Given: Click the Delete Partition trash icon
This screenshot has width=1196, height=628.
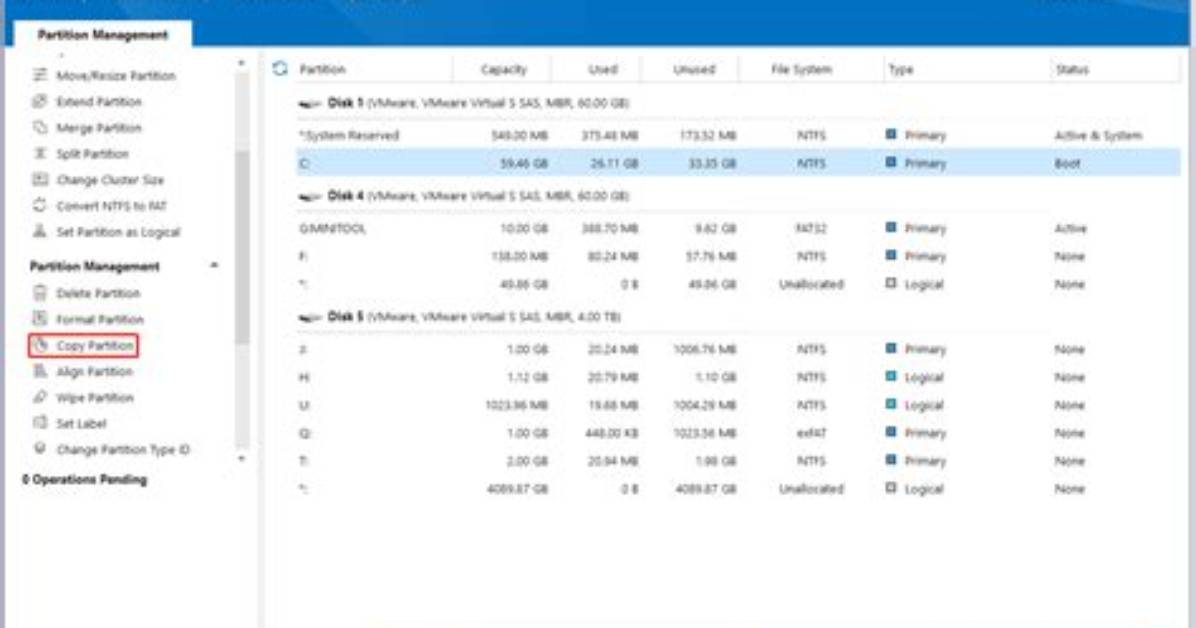Looking at the screenshot, I should pos(40,292).
